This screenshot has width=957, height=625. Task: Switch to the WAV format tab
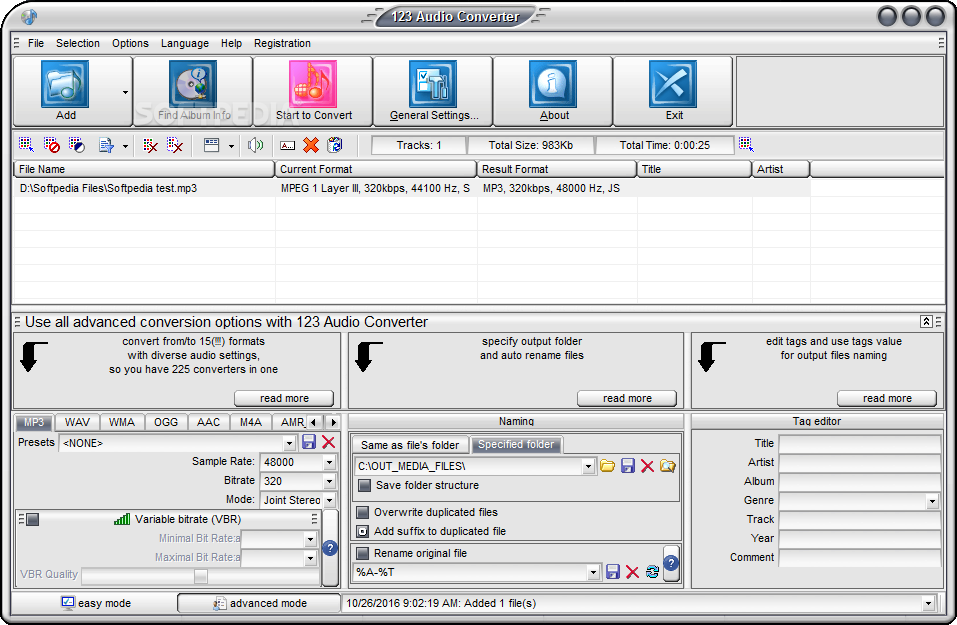tap(77, 422)
